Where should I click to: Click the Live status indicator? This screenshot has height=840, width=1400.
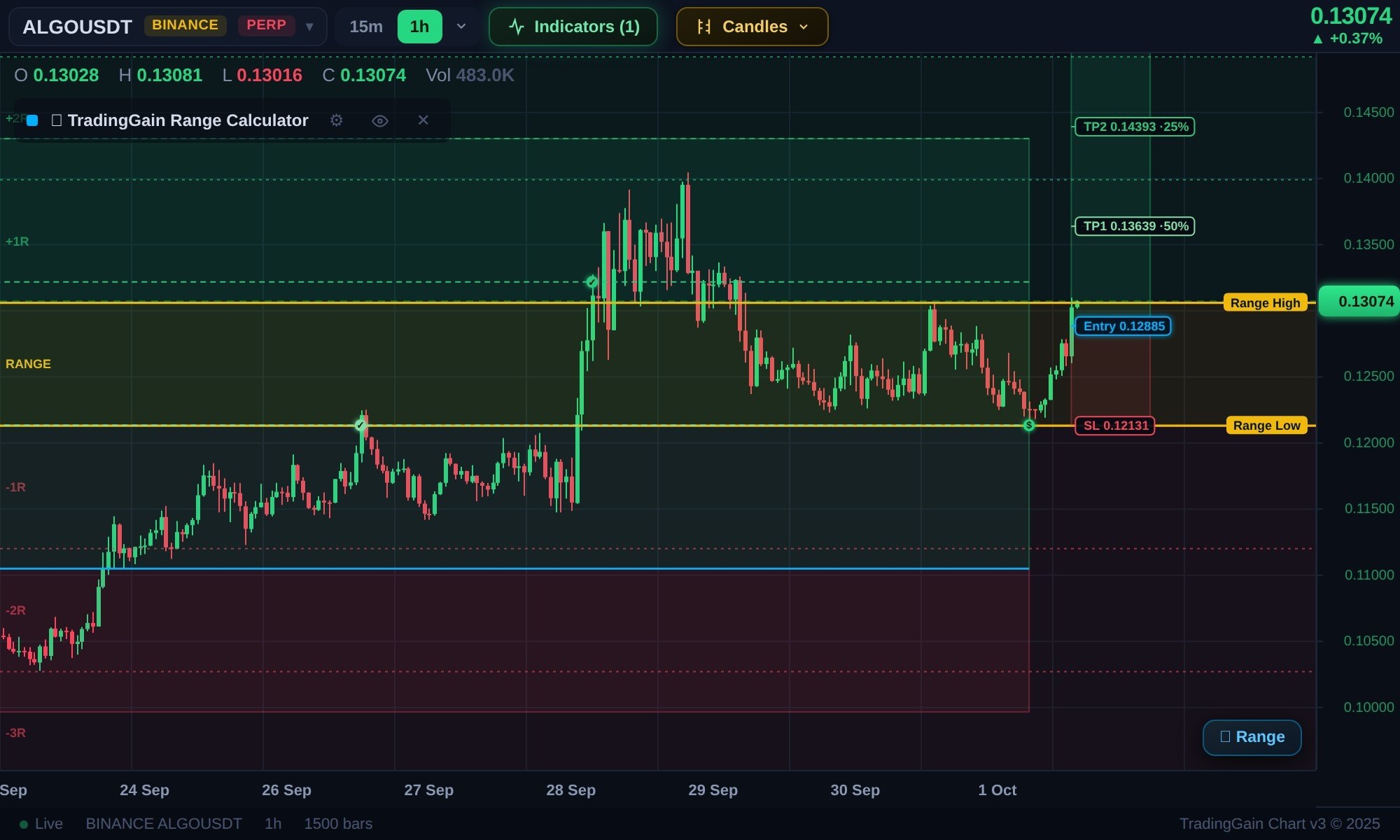tap(41, 824)
